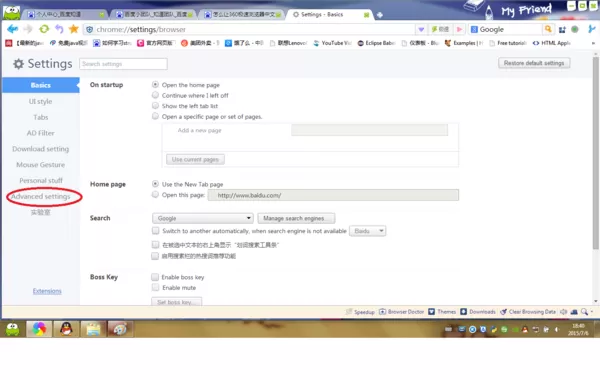Open the HTML Apps bookmark
The width and height of the screenshot is (600, 380).
click(x=551, y=43)
